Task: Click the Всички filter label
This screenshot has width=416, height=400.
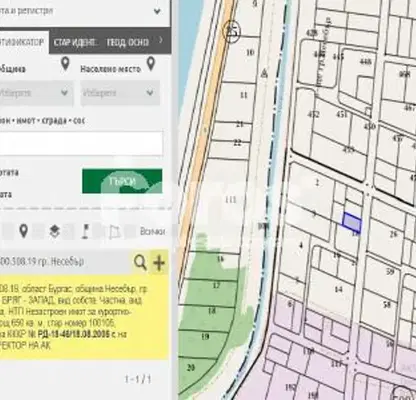Action: 152,231
